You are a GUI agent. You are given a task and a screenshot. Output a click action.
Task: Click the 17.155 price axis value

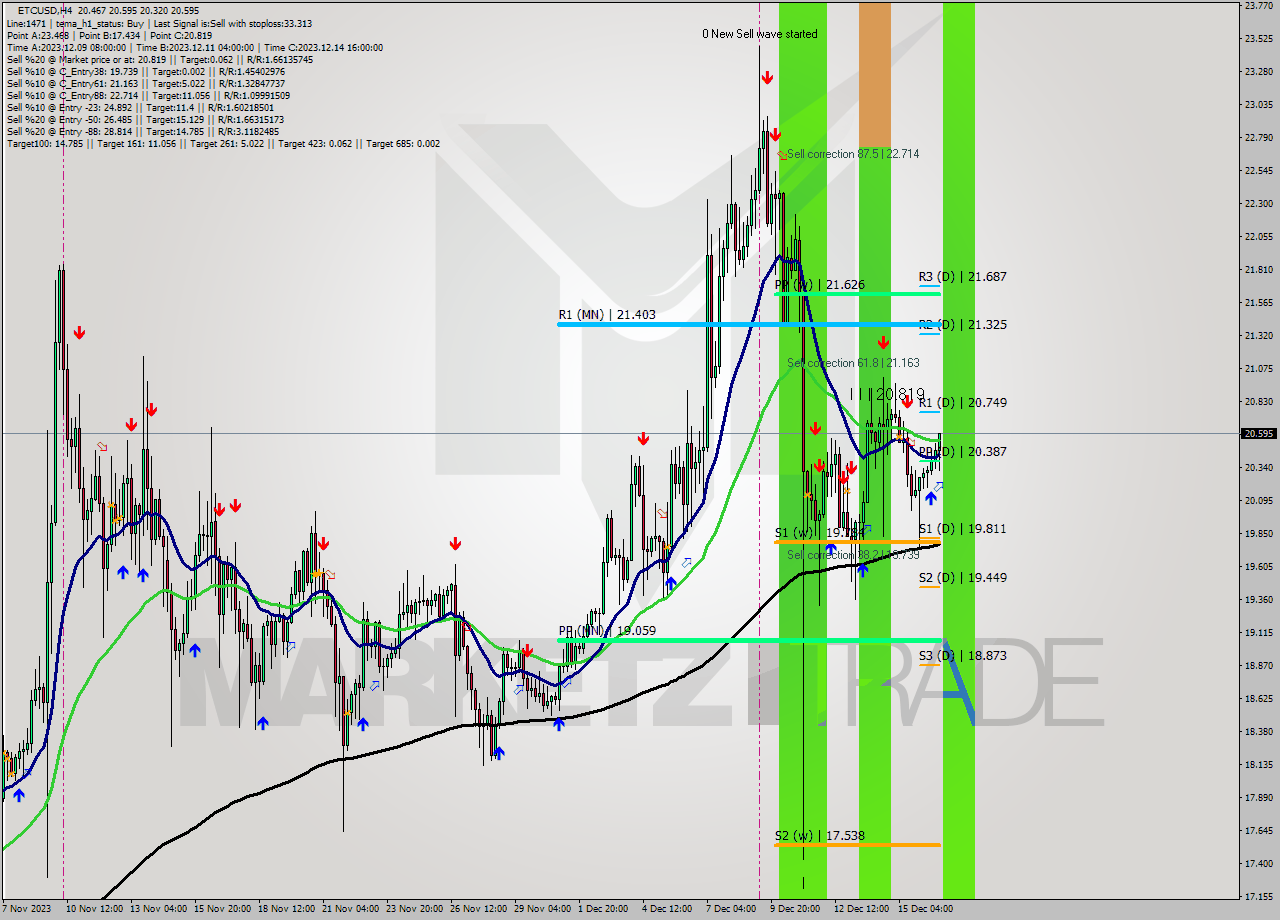(x=1258, y=896)
